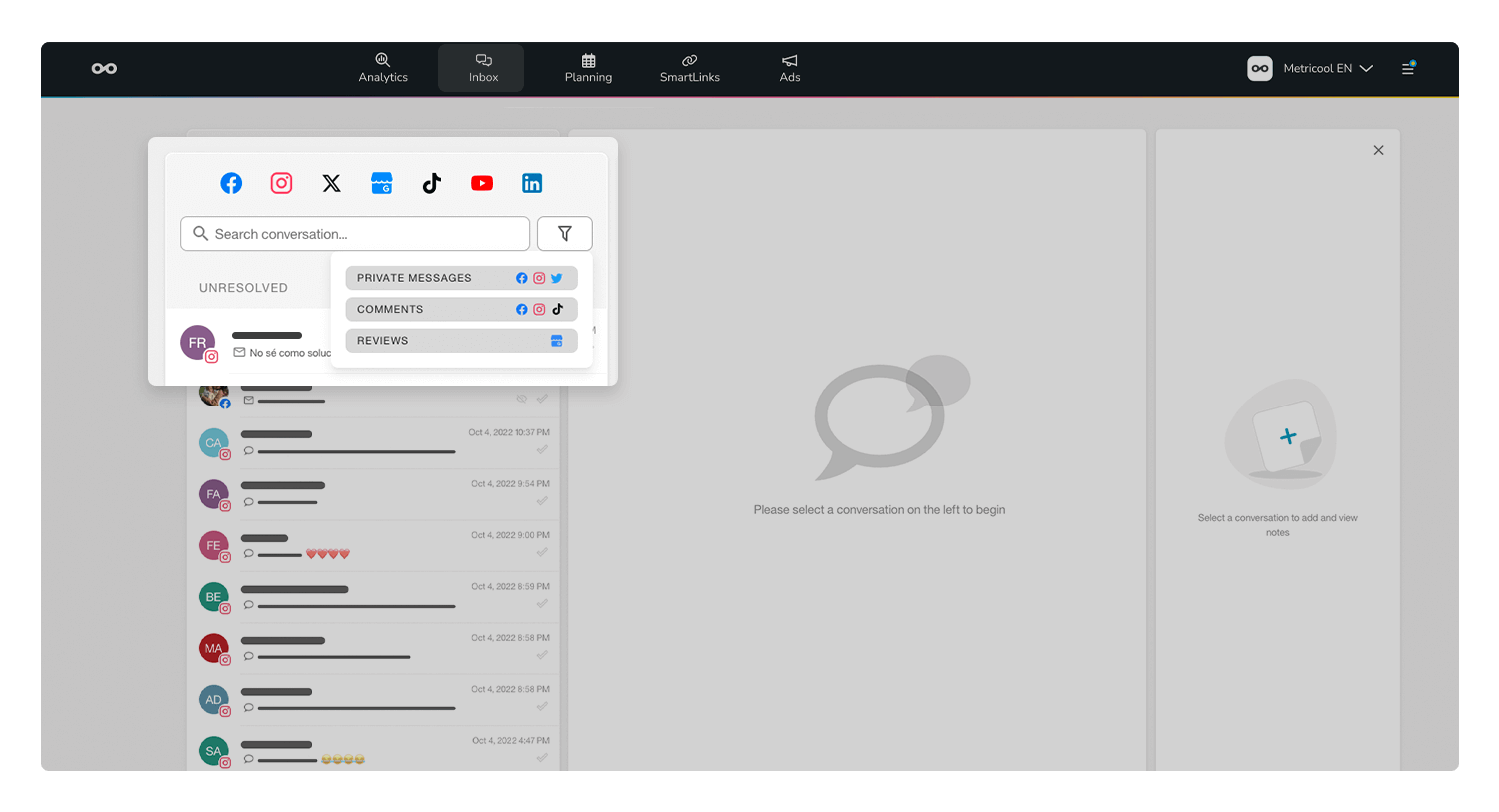The width and height of the screenshot is (1499, 812).
Task: Open the Ads tab
Action: coord(790,68)
